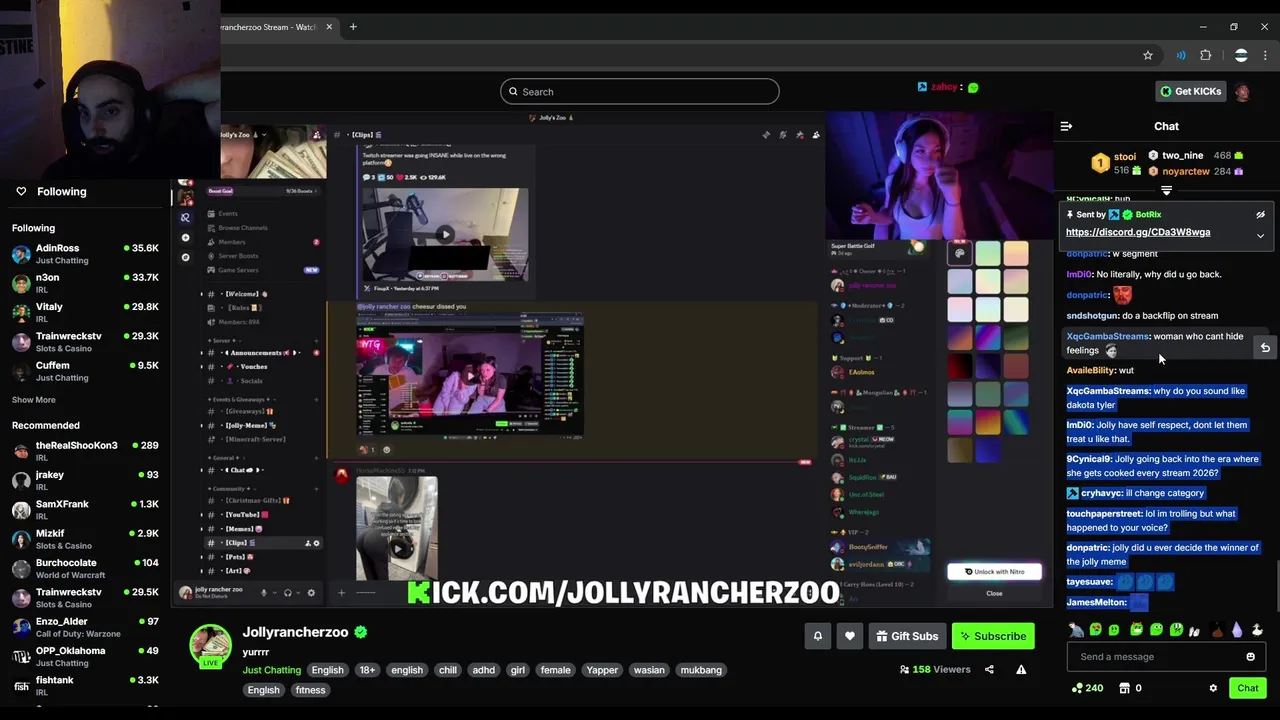Click the Yapper tag
1280x720 pixels.
point(602,670)
